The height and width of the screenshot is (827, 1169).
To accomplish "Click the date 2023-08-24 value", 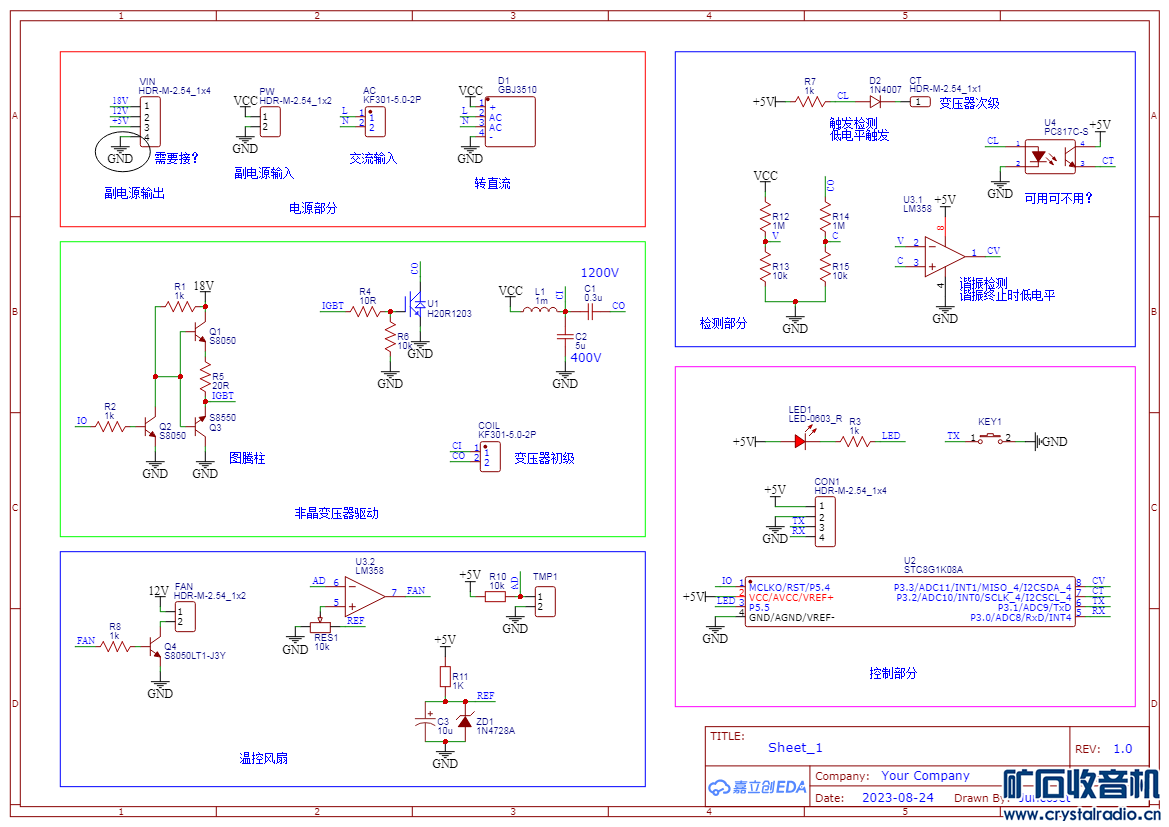I will [x=898, y=797].
